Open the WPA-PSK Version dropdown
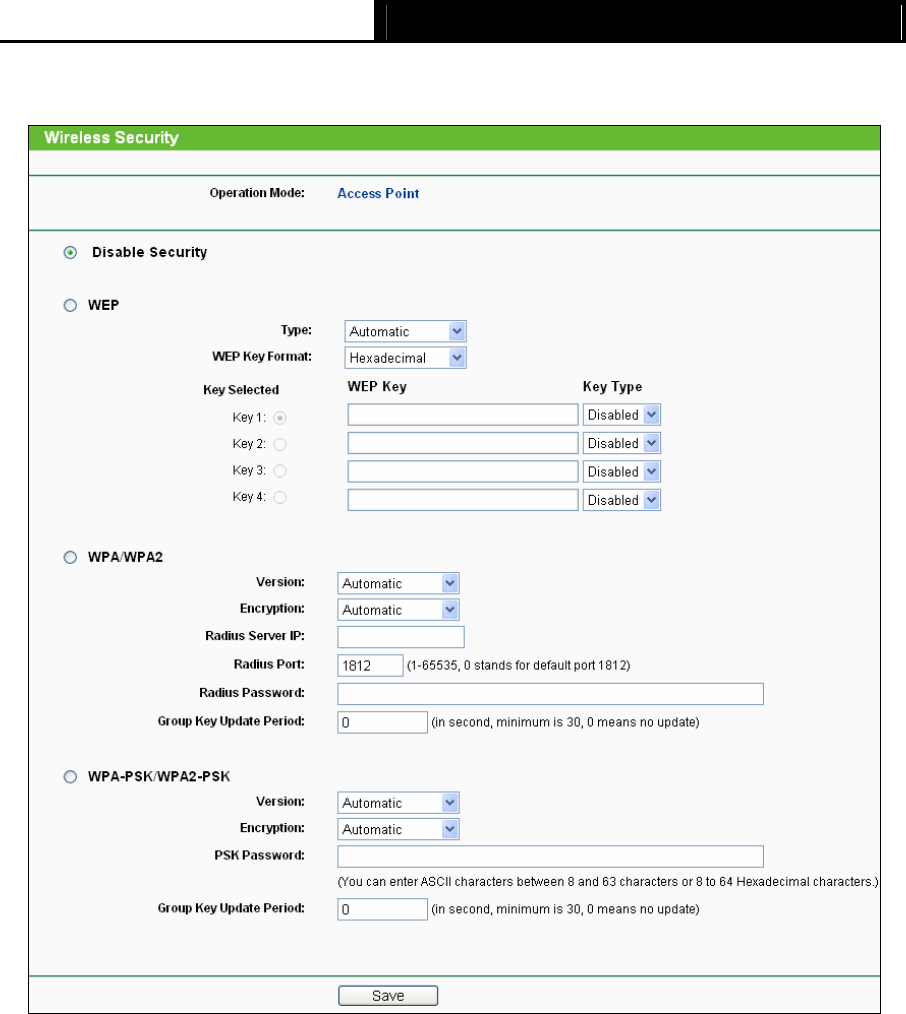906x1014 pixels. (x=398, y=803)
